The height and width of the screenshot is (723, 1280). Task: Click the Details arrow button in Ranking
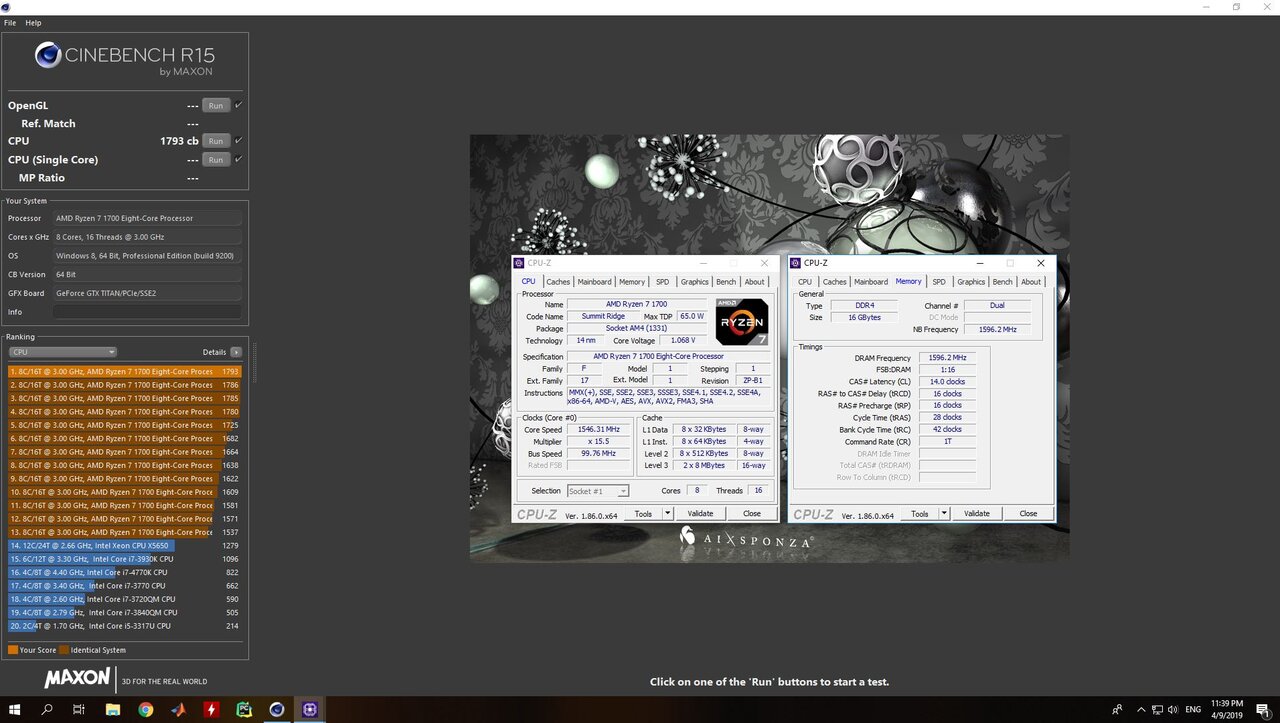[236, 352]
